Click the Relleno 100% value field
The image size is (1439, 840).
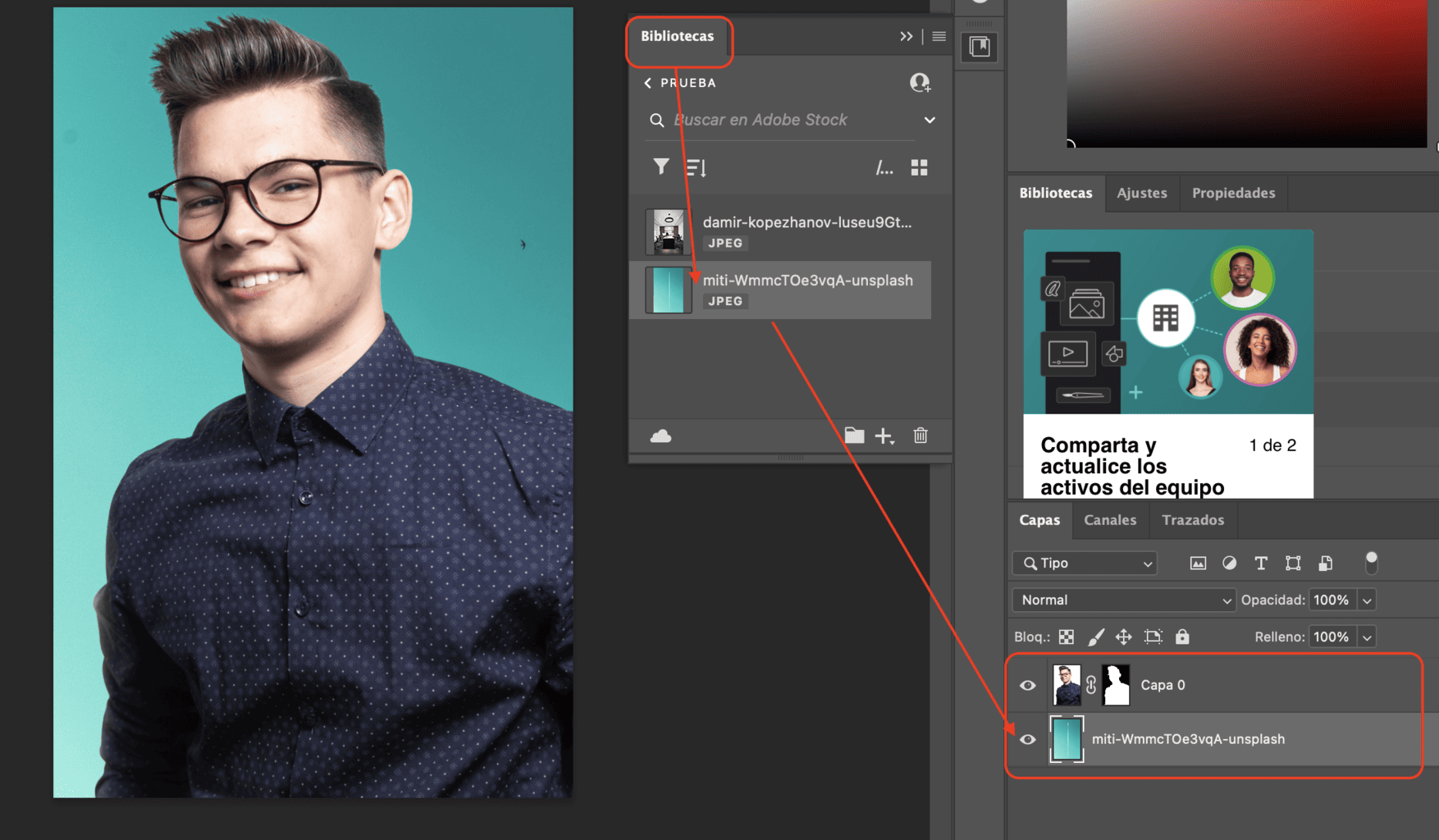coord(1332,637)
